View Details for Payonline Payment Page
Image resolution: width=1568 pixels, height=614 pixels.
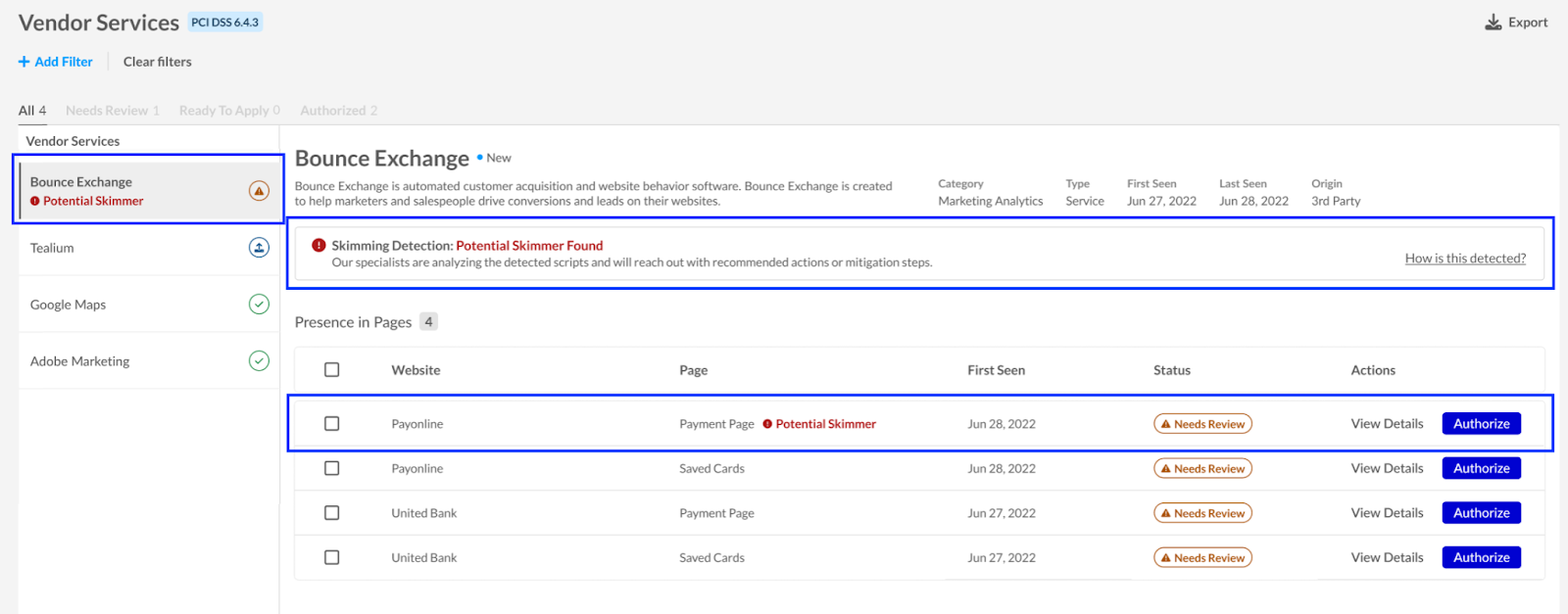(1387, 424)
